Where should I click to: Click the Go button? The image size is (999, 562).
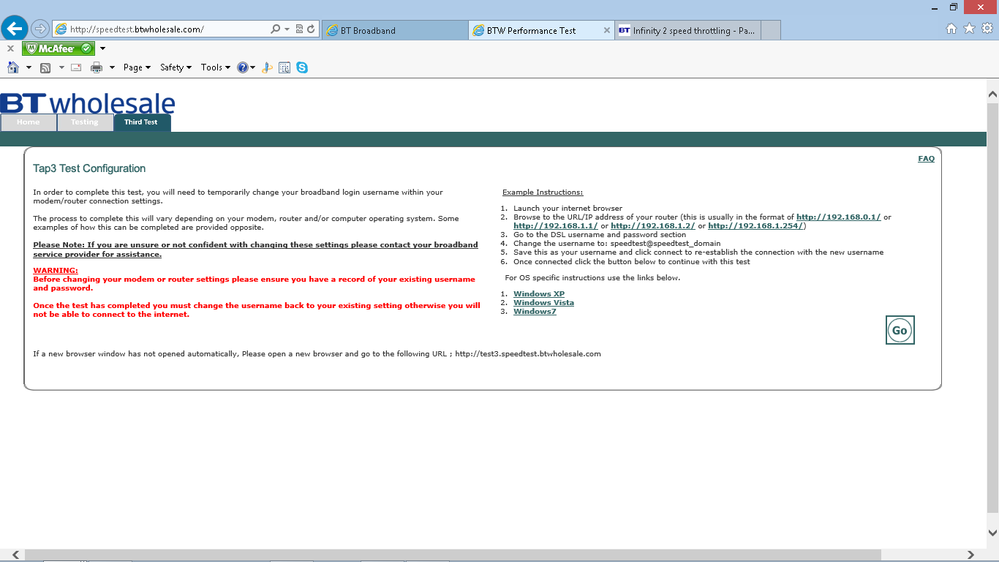pyautogui.click(x=900, y=330)
